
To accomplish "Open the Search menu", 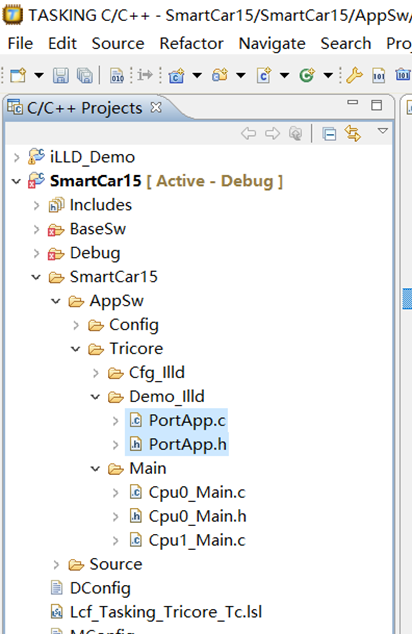I will point(346,43).
